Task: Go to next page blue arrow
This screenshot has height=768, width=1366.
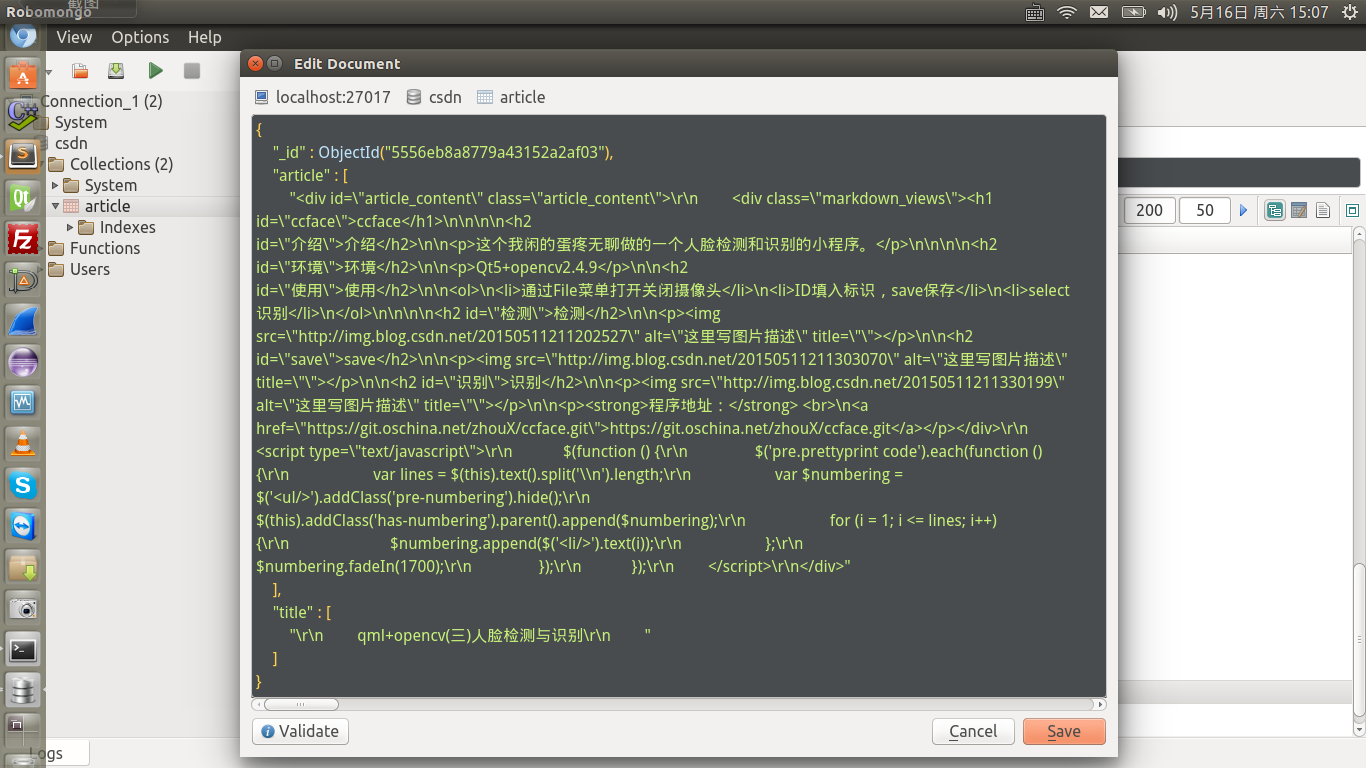Action: pos(1244,210)
